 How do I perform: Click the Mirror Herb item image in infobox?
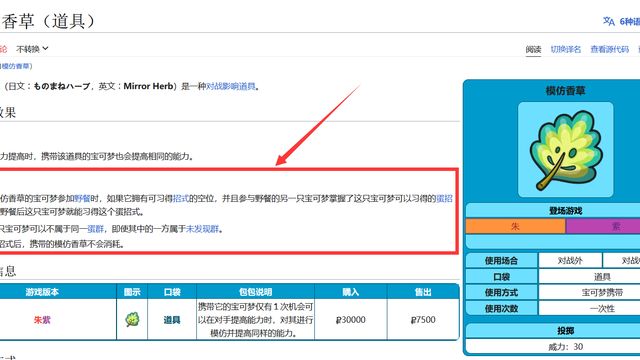[565, 150]
